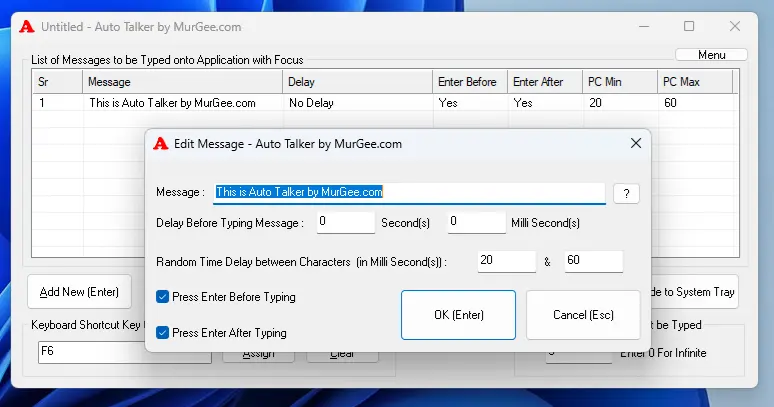Click the minimum random delay field showing 20

pyautogui.click(x=506, y=261)
